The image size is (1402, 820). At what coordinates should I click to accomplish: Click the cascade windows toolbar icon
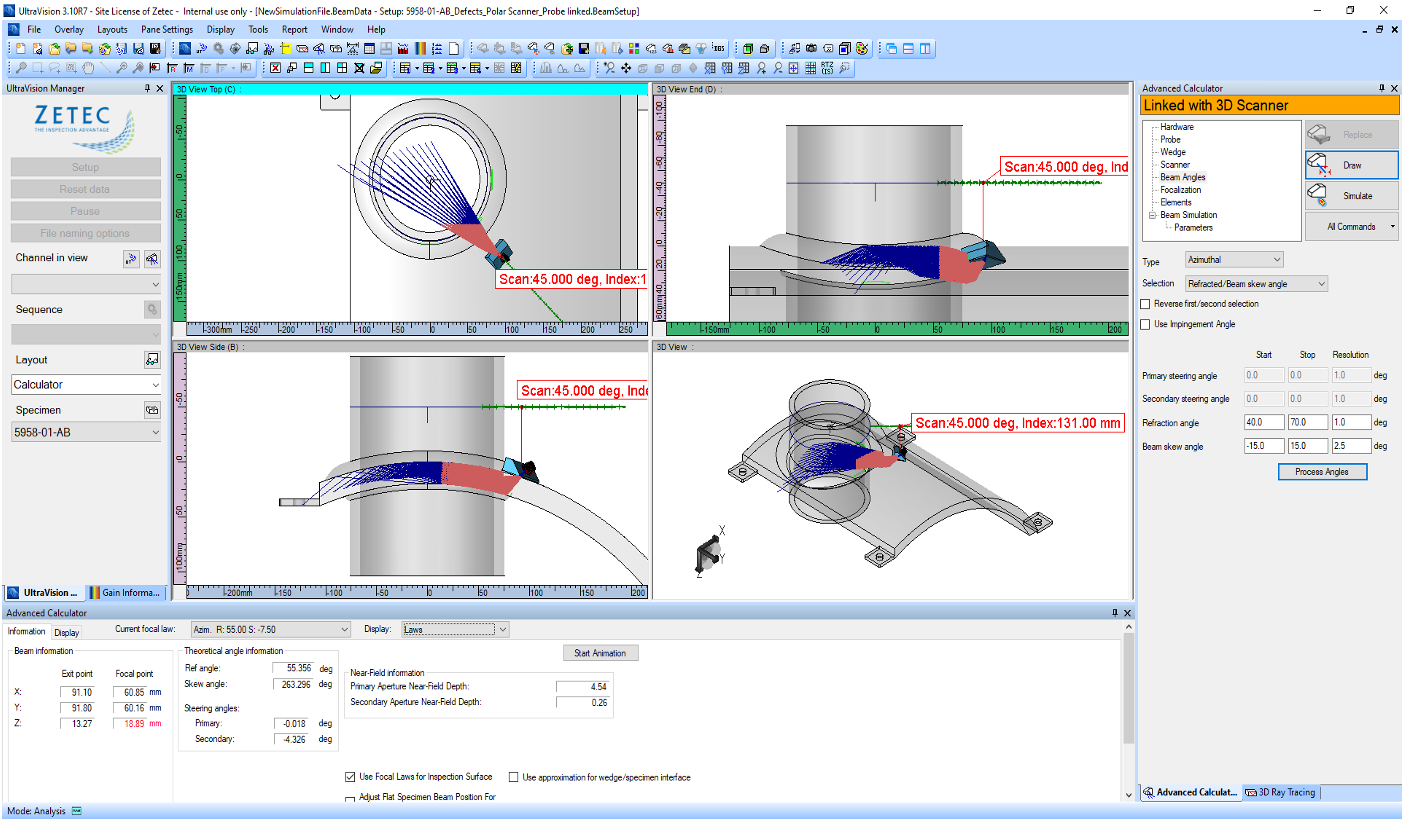click(x=892, y=48)
